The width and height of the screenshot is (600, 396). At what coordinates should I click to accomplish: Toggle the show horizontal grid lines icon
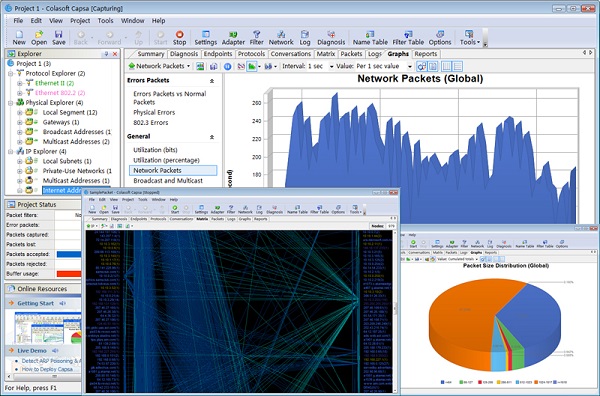[x=457, y=66]
